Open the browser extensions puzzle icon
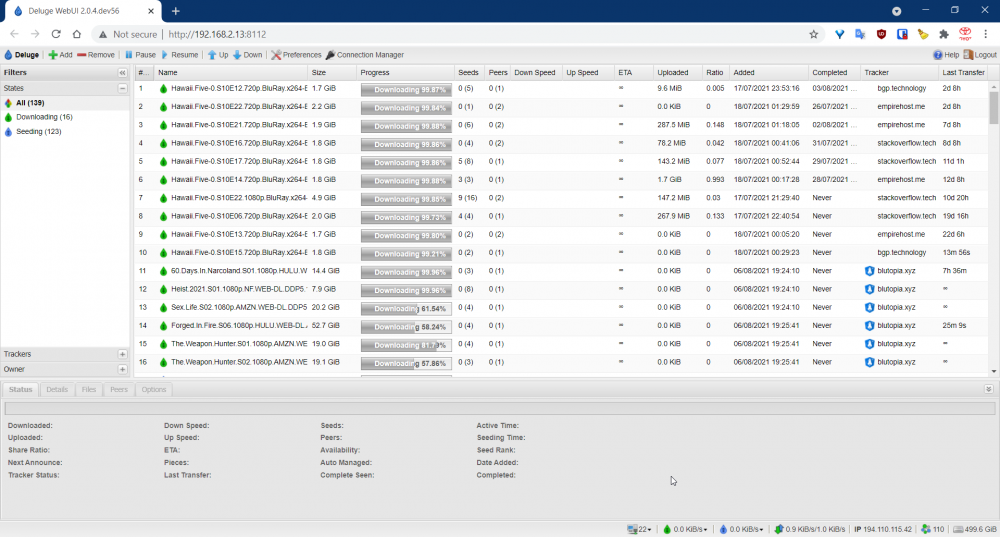 944,34
